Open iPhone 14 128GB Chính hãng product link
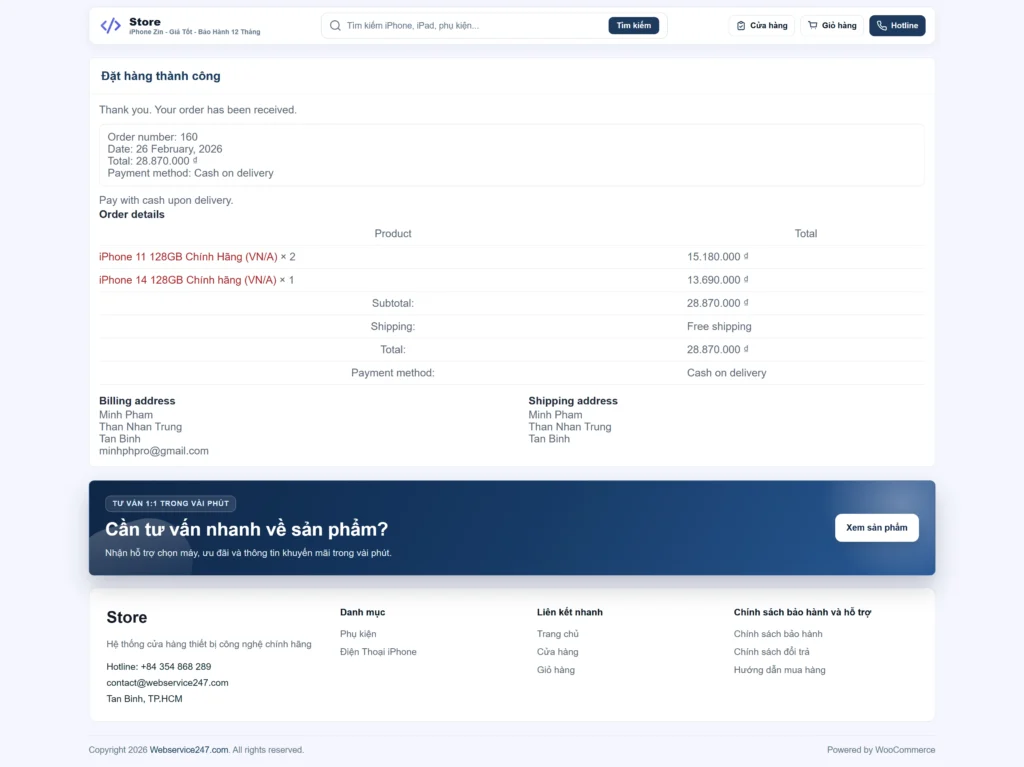Image resolution: width=1024 pixels, height=767 pixels. click(x=188, y=280)
